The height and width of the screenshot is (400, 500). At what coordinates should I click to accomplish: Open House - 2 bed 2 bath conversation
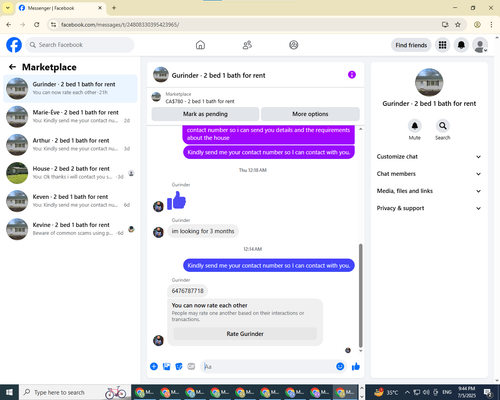tap(70, 173)
